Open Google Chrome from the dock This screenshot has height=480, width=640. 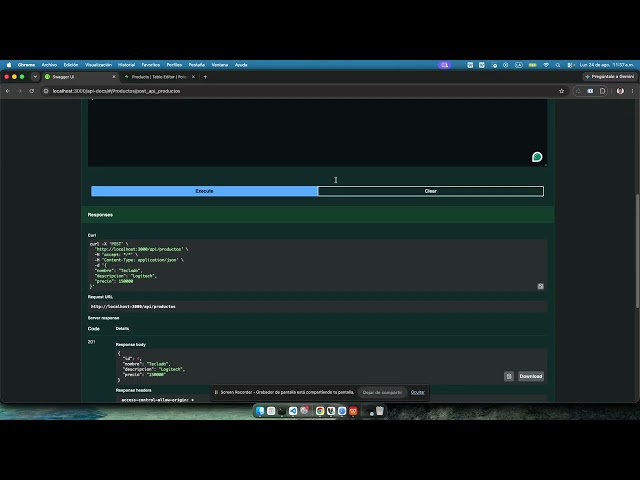[x=320, y=411]
